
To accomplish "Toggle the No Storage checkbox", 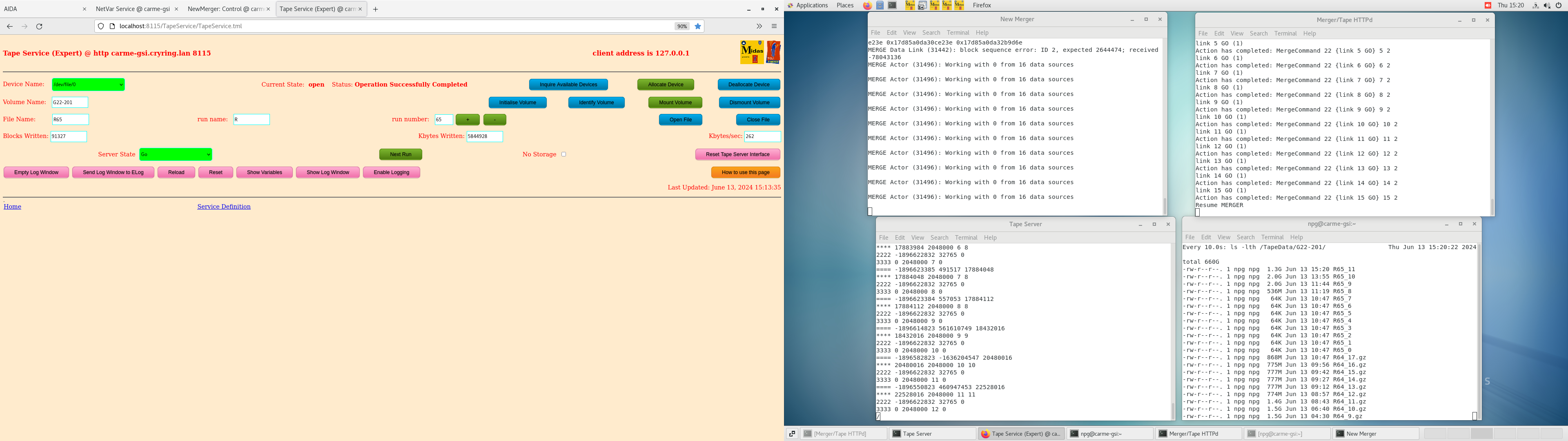I will [563, 154].
